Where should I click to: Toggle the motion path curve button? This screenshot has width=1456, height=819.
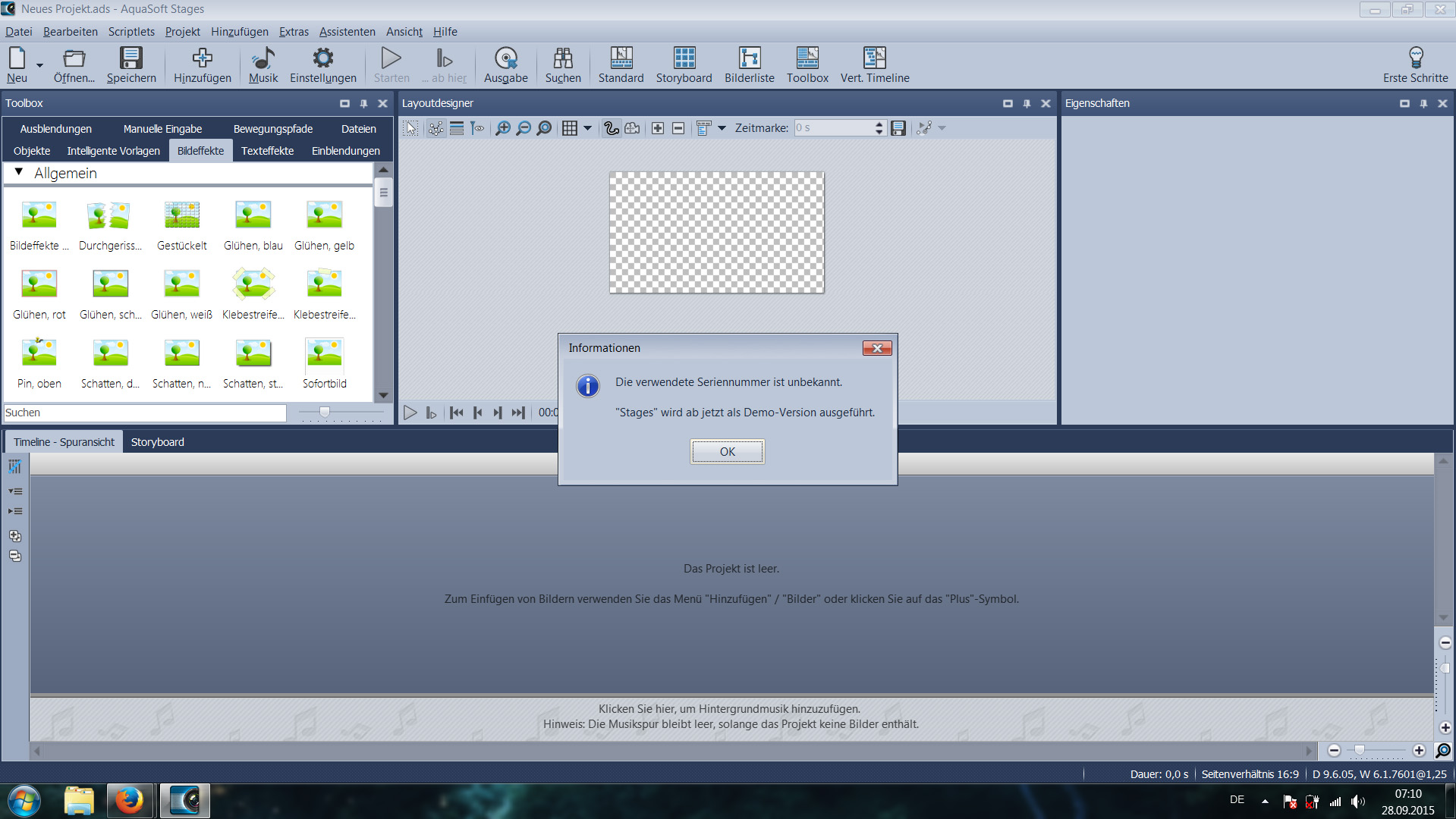pos(611,128)
